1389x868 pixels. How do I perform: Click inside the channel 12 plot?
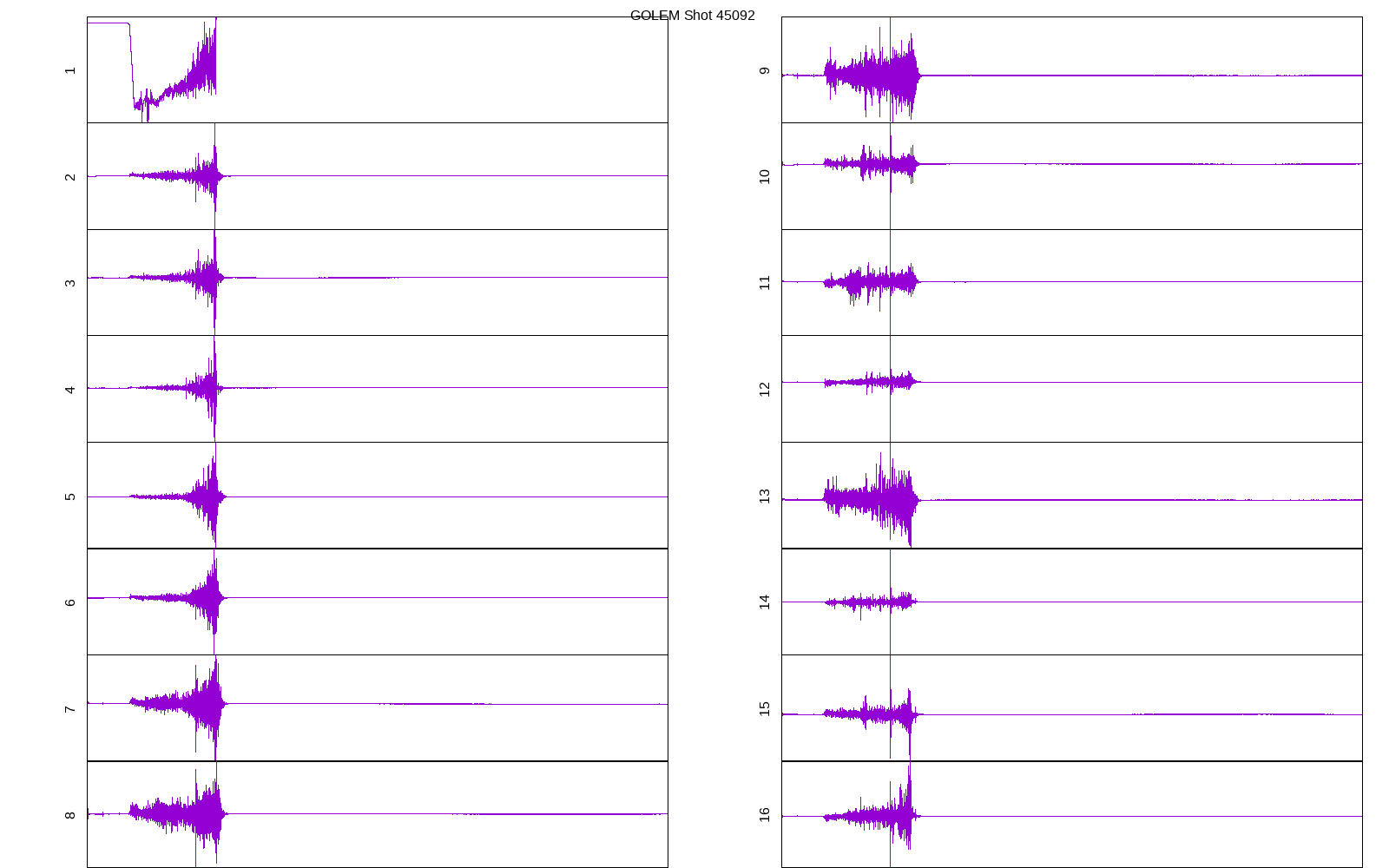coord(1071,389)
